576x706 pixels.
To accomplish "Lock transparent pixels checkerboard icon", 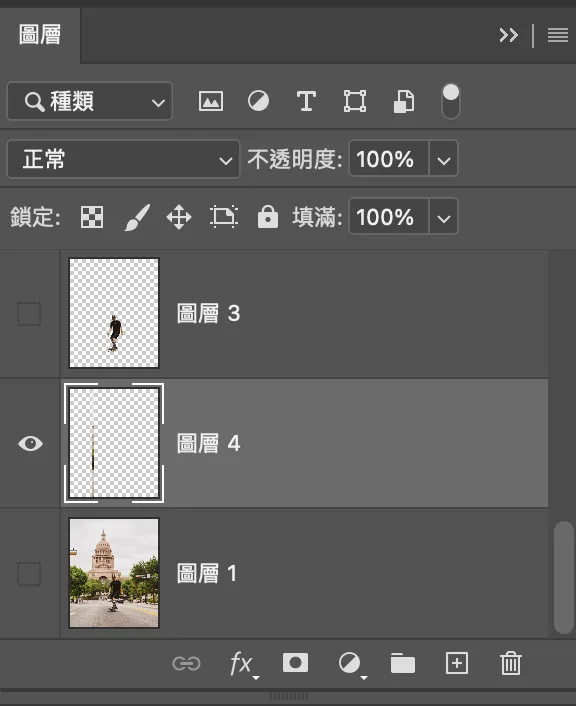I will [92, 217].
